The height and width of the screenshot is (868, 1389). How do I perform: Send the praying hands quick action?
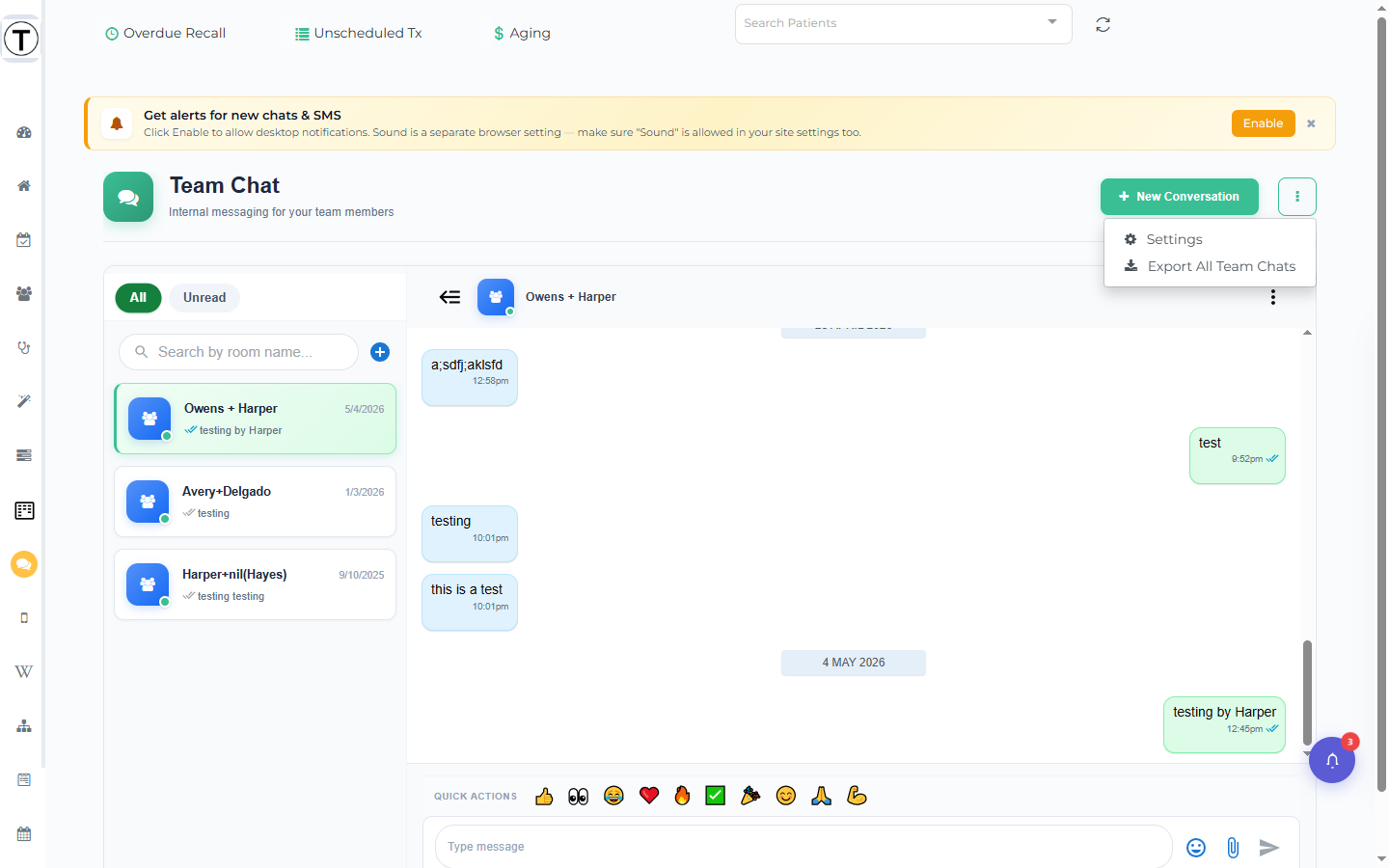coord(822,796)
